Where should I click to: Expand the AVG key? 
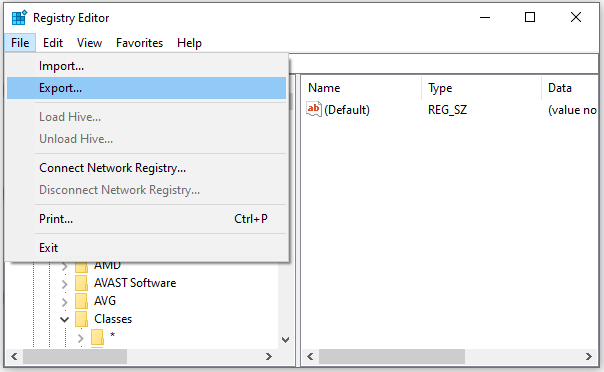[x=65, y=302]
